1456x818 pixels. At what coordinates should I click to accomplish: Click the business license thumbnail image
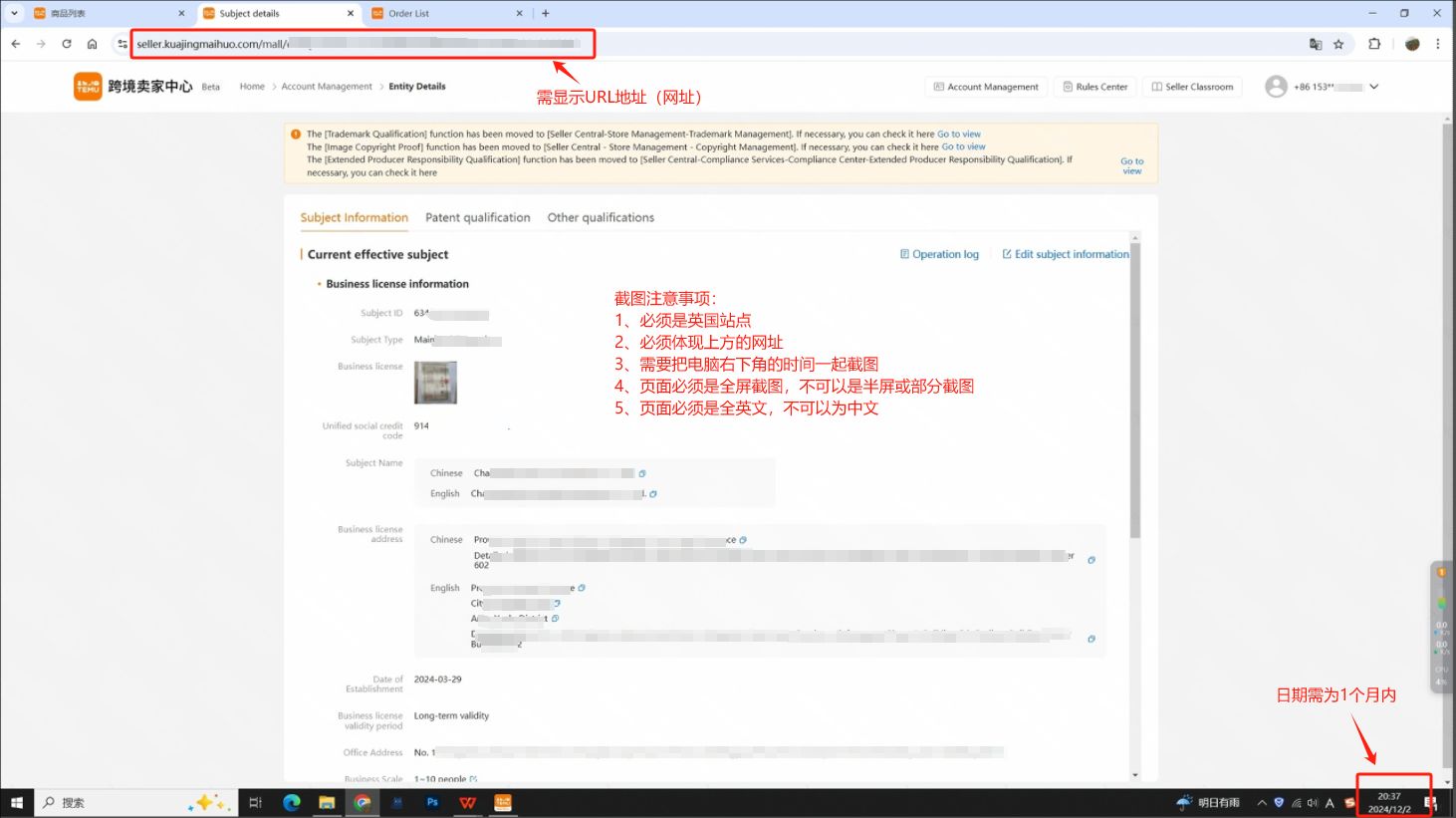pos(435,383)
